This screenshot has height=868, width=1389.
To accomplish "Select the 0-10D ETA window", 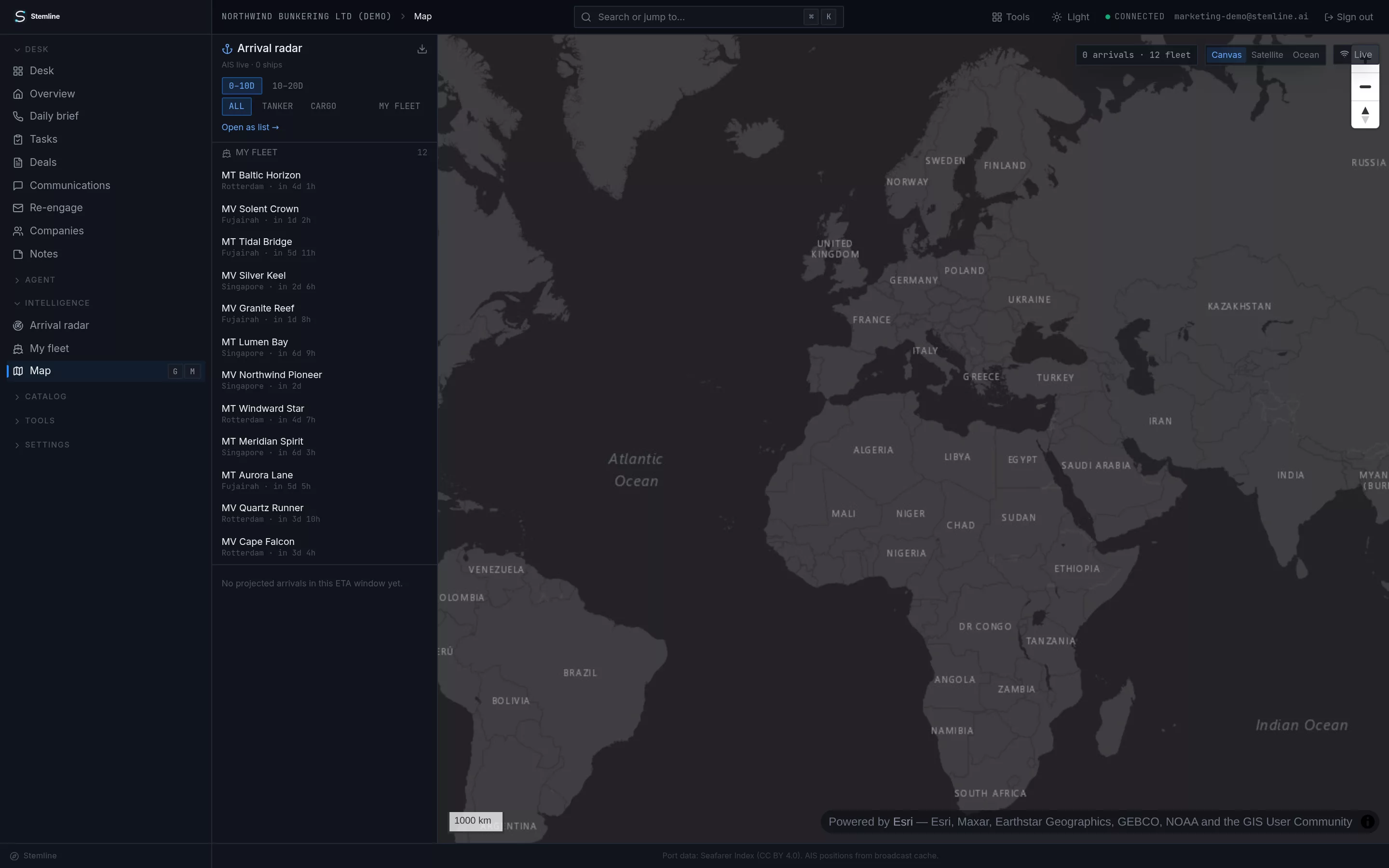I will pos(242,85).
